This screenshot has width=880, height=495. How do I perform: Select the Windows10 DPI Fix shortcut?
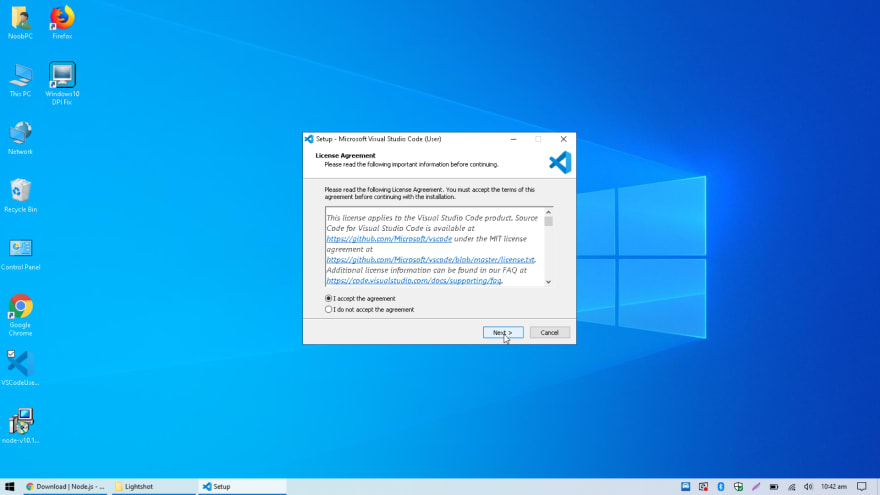[x=62, y=83]
